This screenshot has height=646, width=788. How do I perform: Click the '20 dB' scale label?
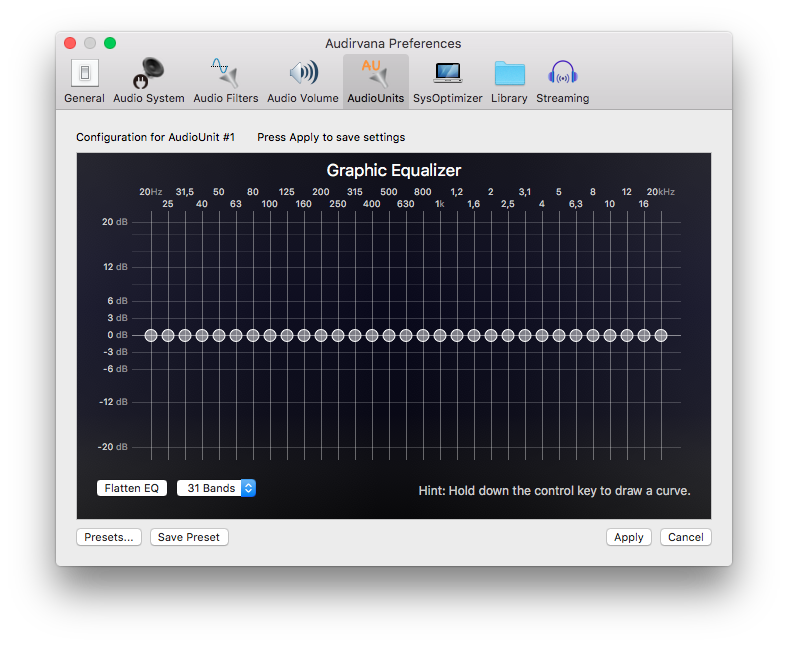(115, 222)
